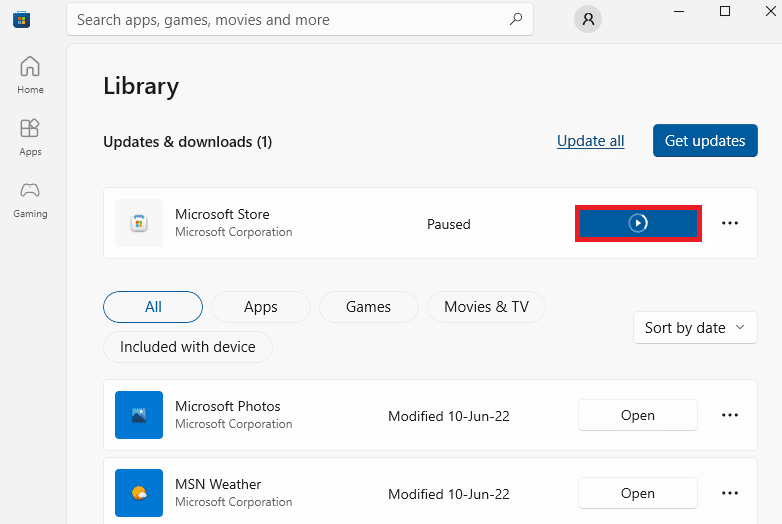
Task: Filter library by Apps
Action: point(261,307)
